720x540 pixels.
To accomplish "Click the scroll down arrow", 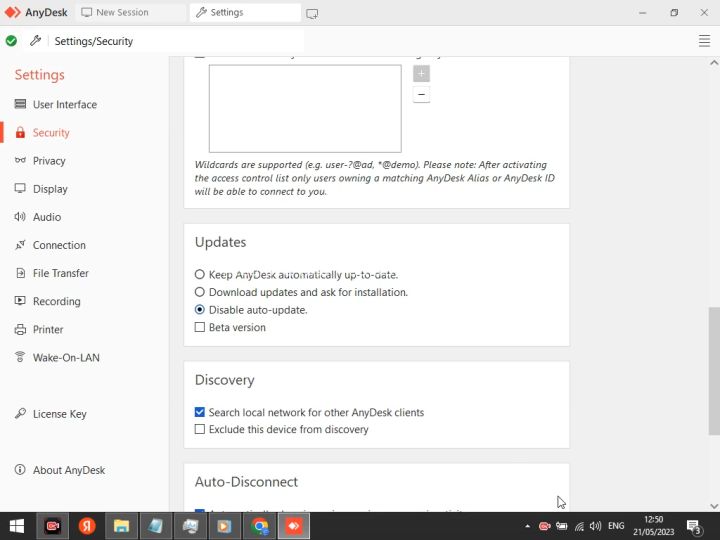I will tap(714, 506).
